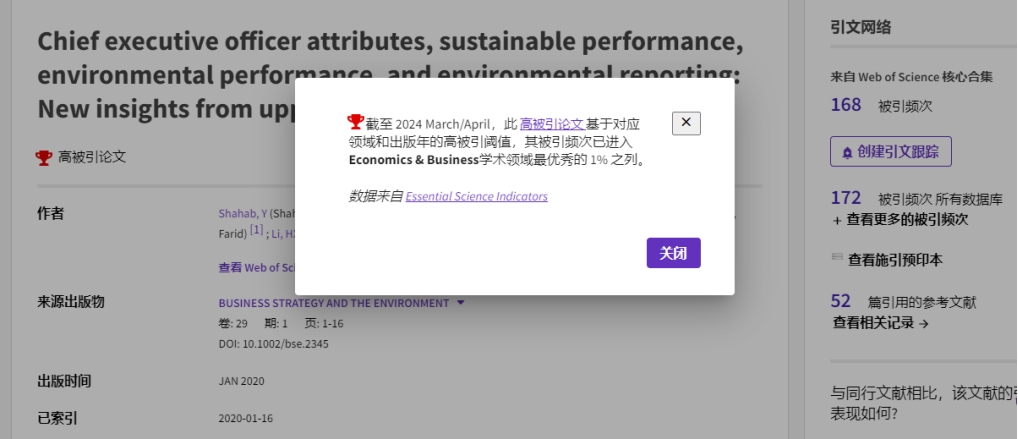
Task: Click the purple 关闭 button
Action: pos(673,253)
